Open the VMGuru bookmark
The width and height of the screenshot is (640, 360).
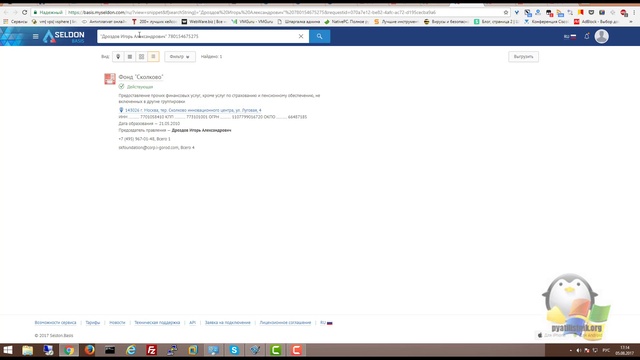tap(252, 21)
